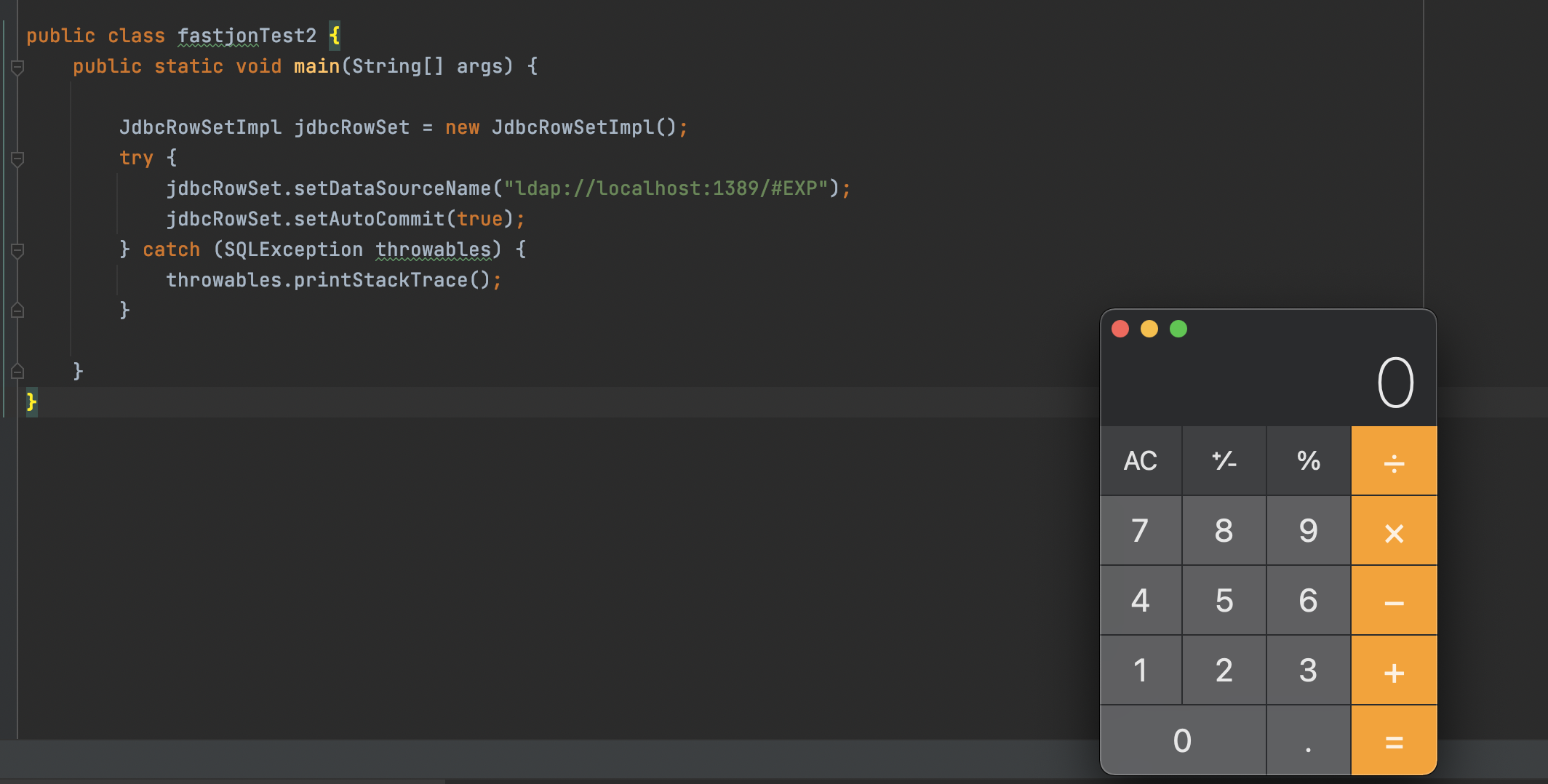Click the minus operator in Calculator

[x=1394, y=601]
